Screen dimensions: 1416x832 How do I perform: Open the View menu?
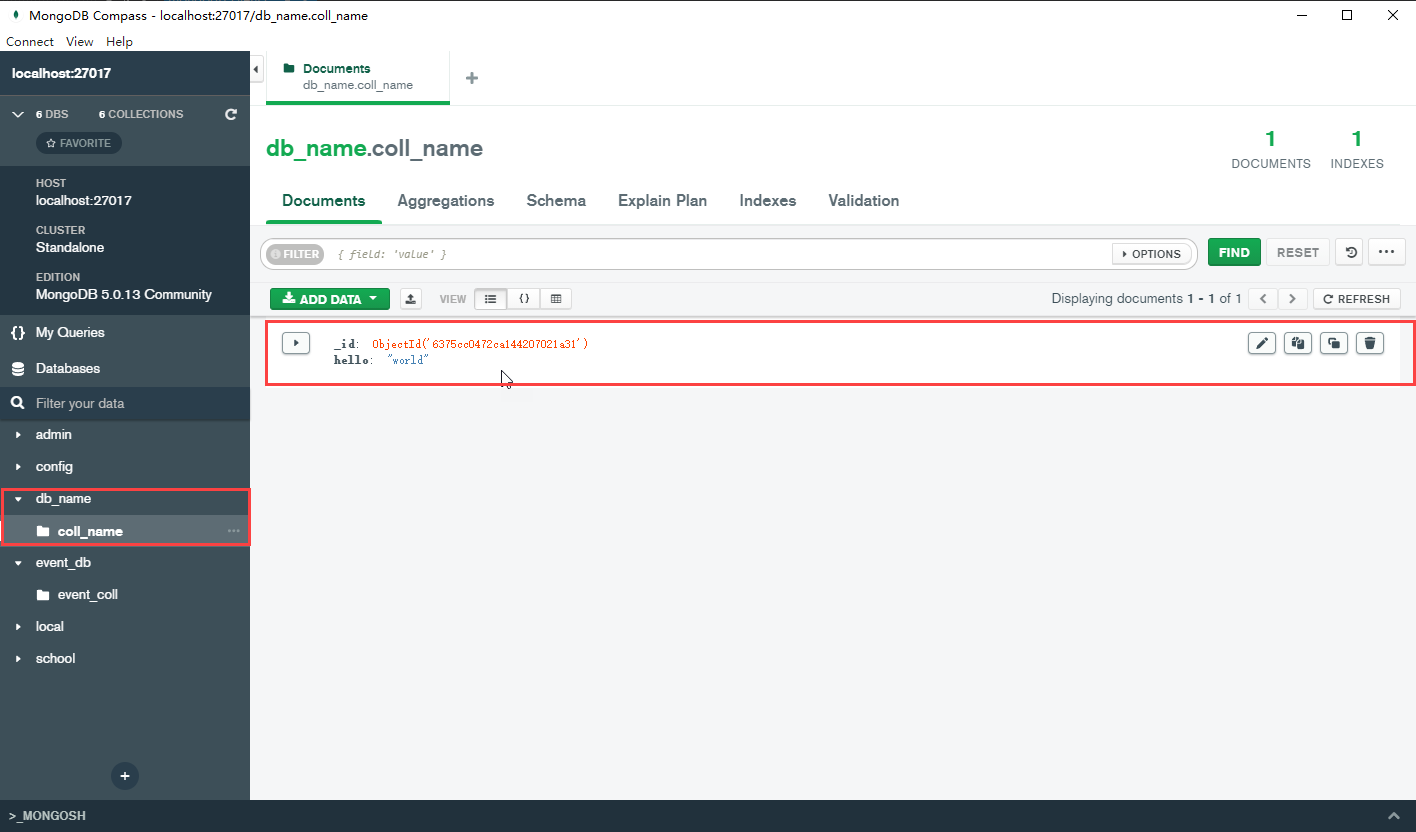click(80, 42)
